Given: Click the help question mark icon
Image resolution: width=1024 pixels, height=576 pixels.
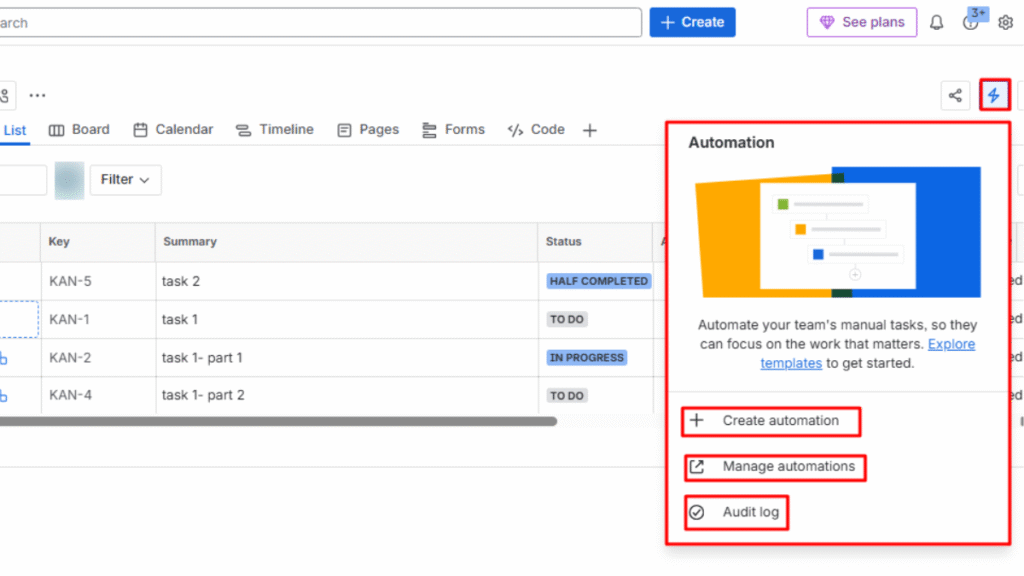Looking at the screenshot, I should click(971, 21).
